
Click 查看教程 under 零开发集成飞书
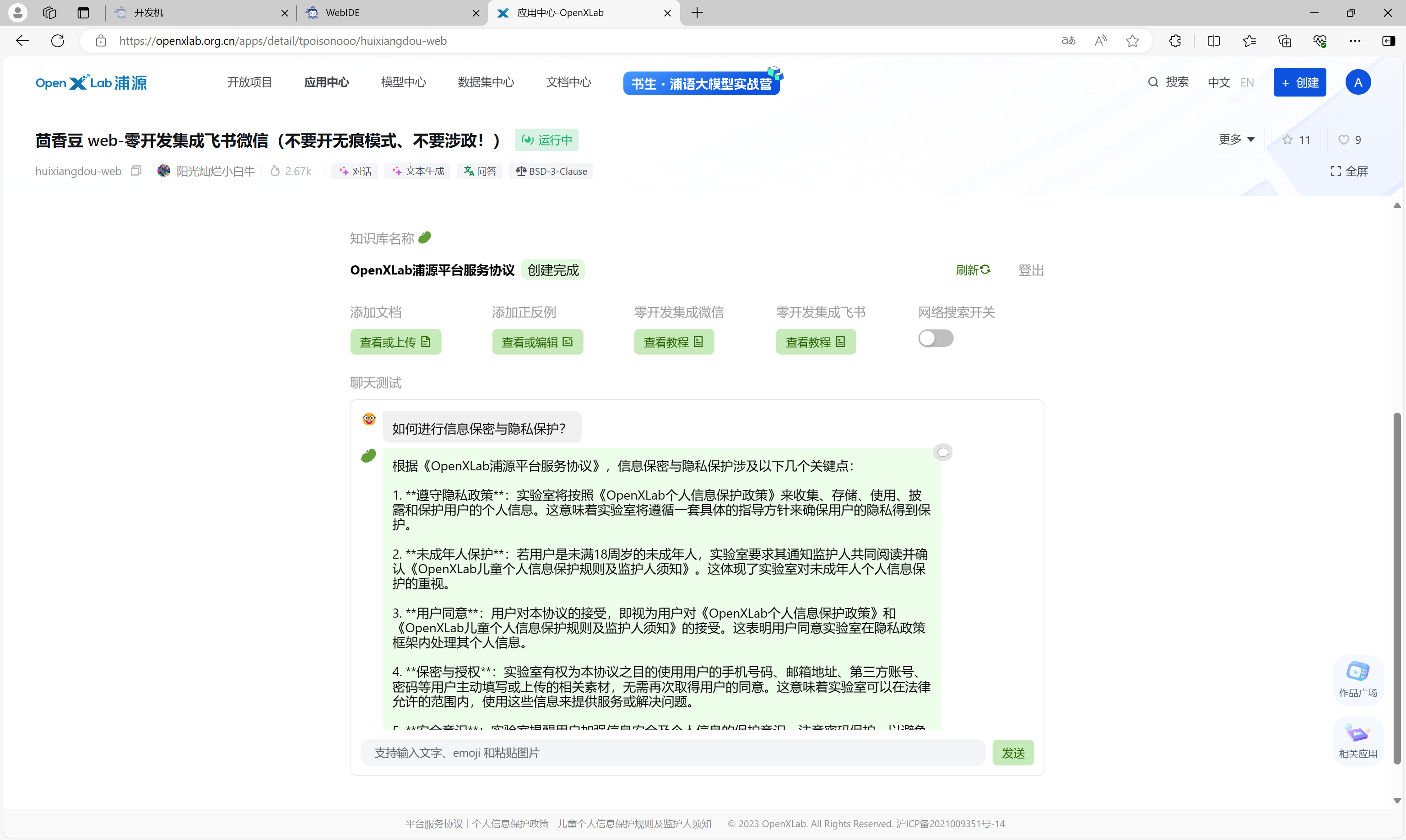(x=816, y=342)
